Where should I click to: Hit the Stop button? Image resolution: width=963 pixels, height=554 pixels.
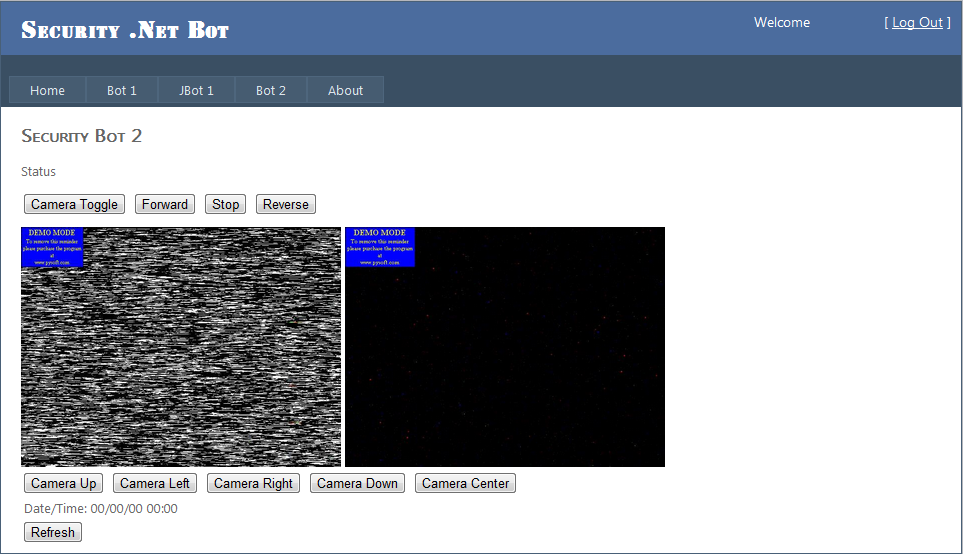[226, 204]
